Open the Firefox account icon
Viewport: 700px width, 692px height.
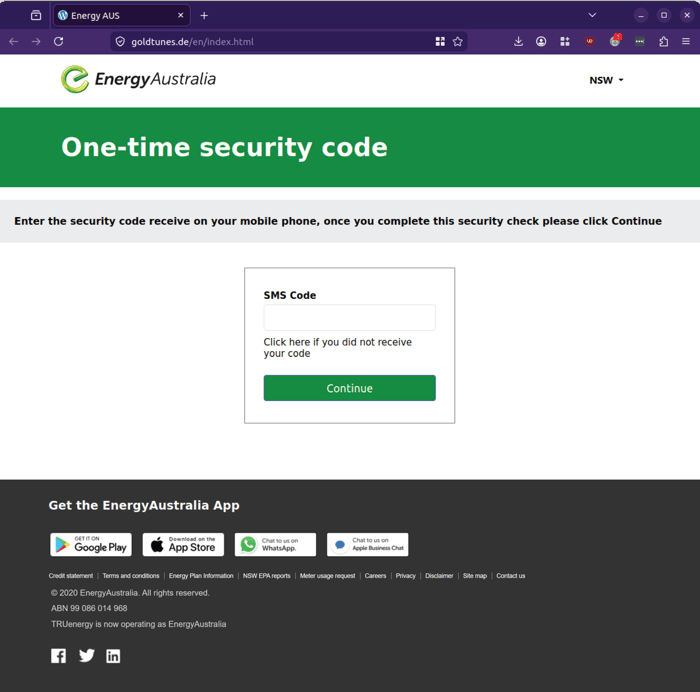click(x=541, y=42)
